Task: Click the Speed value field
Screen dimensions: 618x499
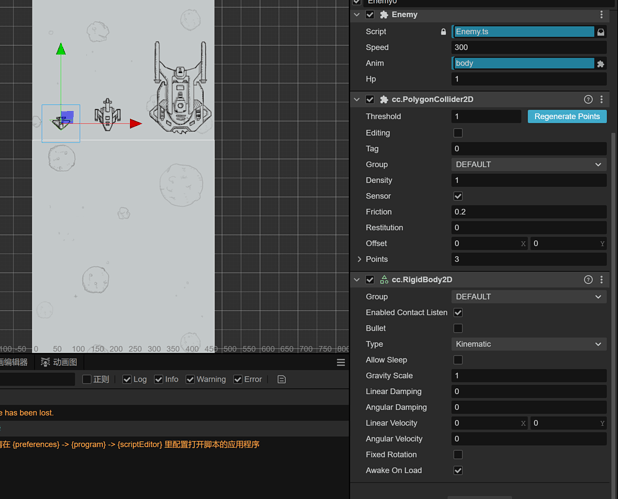Action: (x=529, y=47)
